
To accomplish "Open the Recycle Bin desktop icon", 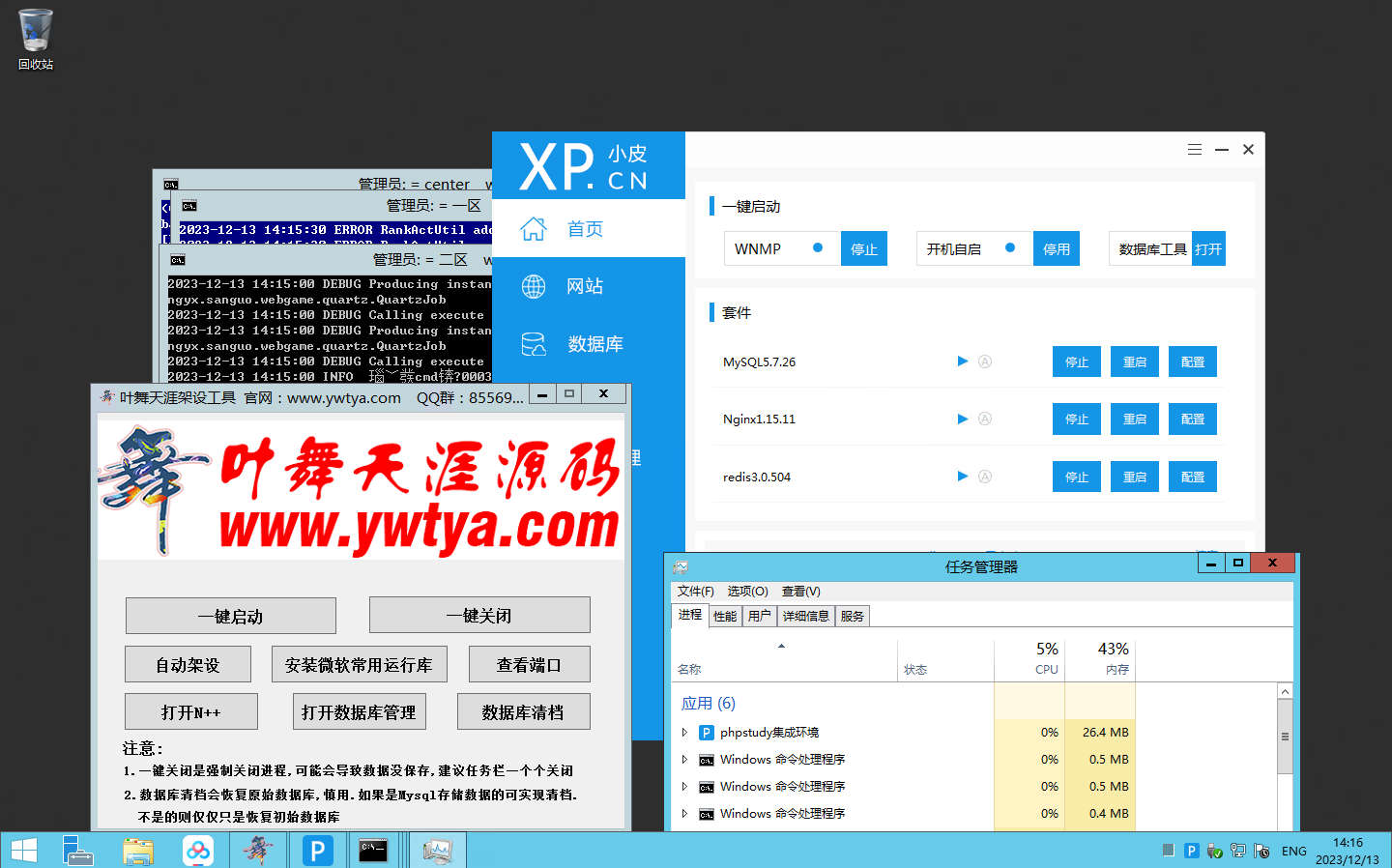I will point(36,40).
